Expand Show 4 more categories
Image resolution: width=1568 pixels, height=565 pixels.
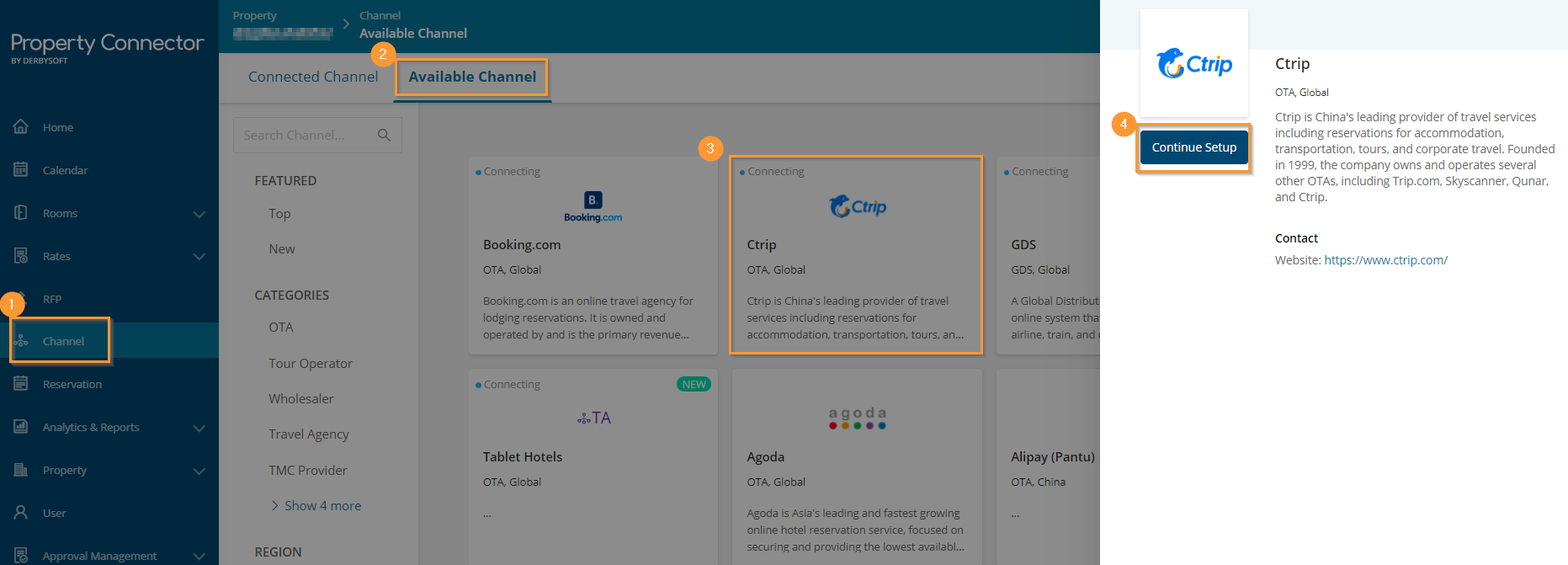click(316, 505)
